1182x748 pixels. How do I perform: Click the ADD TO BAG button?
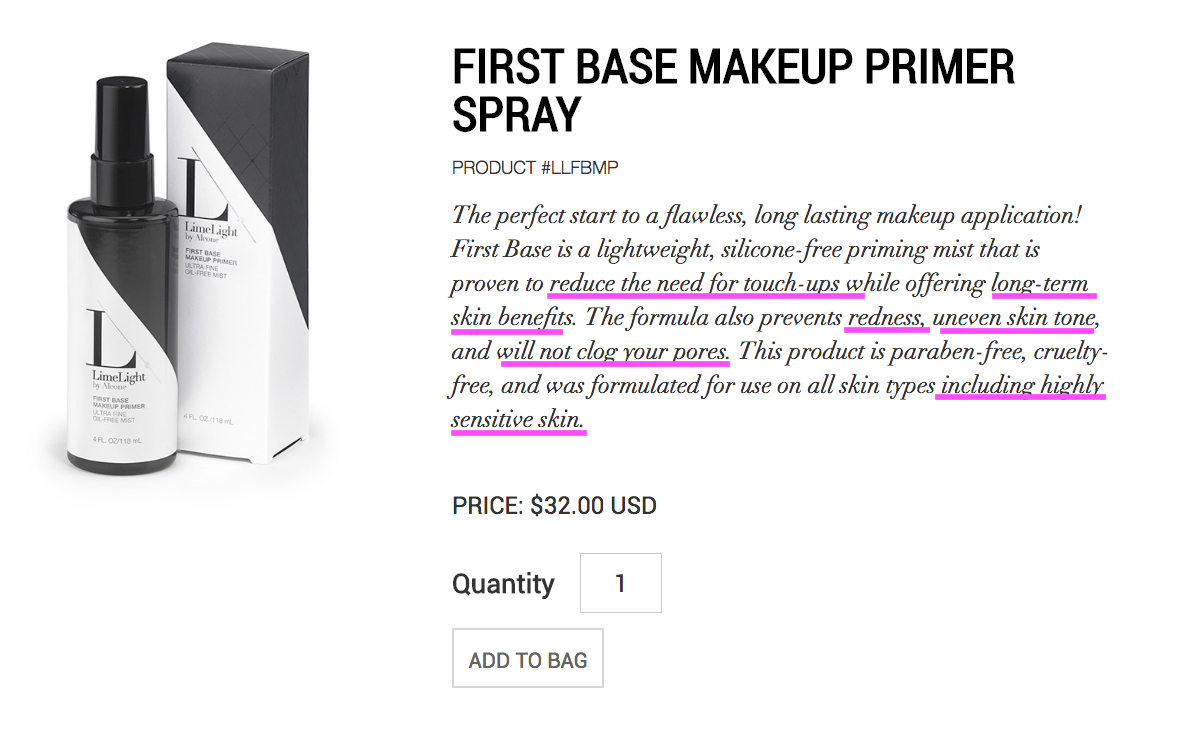click(x=527, y=657)
